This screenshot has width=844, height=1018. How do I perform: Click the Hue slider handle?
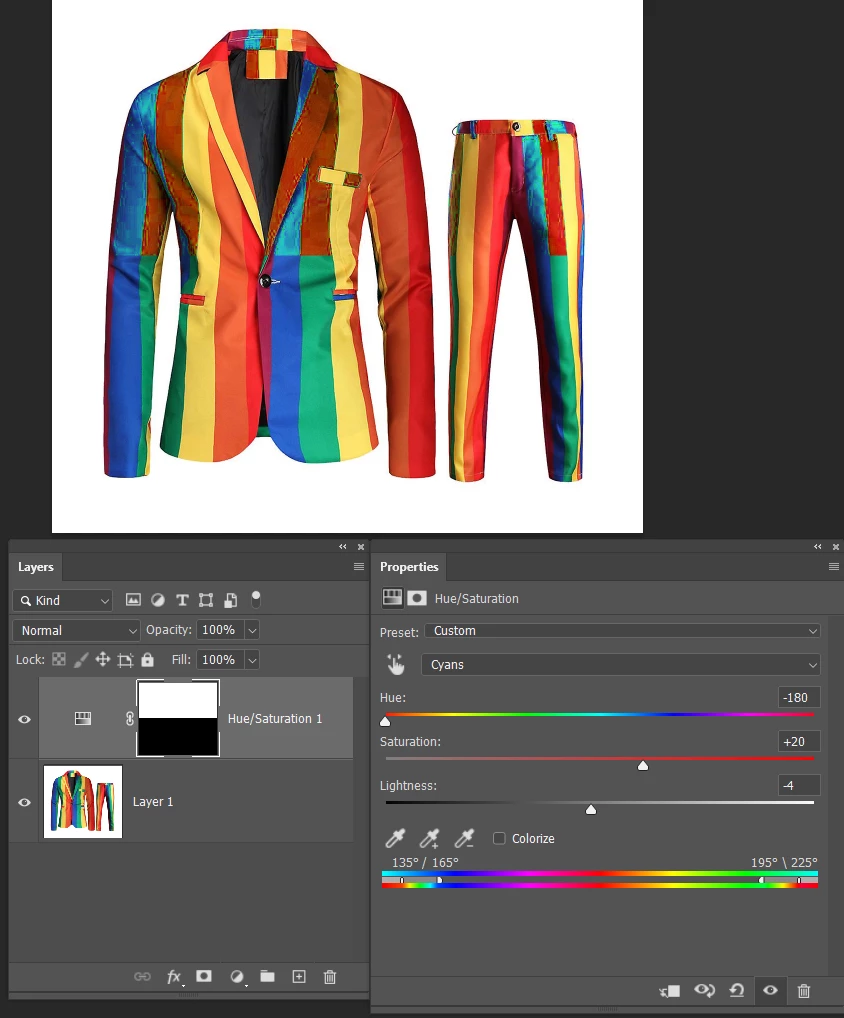pyautogui.click(x=385, y=721)
